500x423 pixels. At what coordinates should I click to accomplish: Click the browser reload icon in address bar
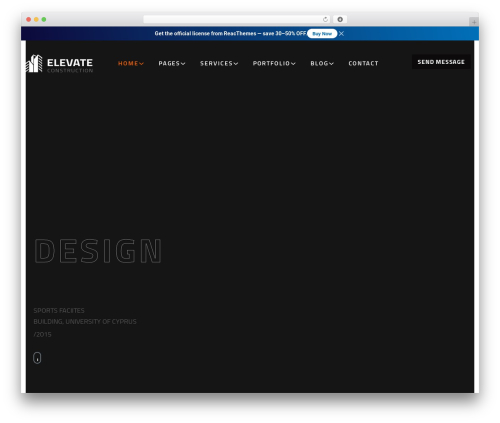click(x=325, y=19)
